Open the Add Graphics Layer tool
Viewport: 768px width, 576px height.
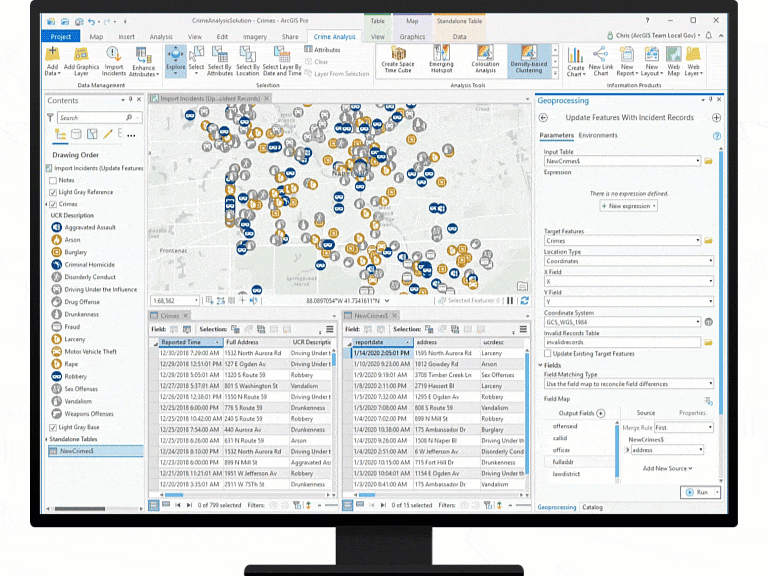(81, 61)
